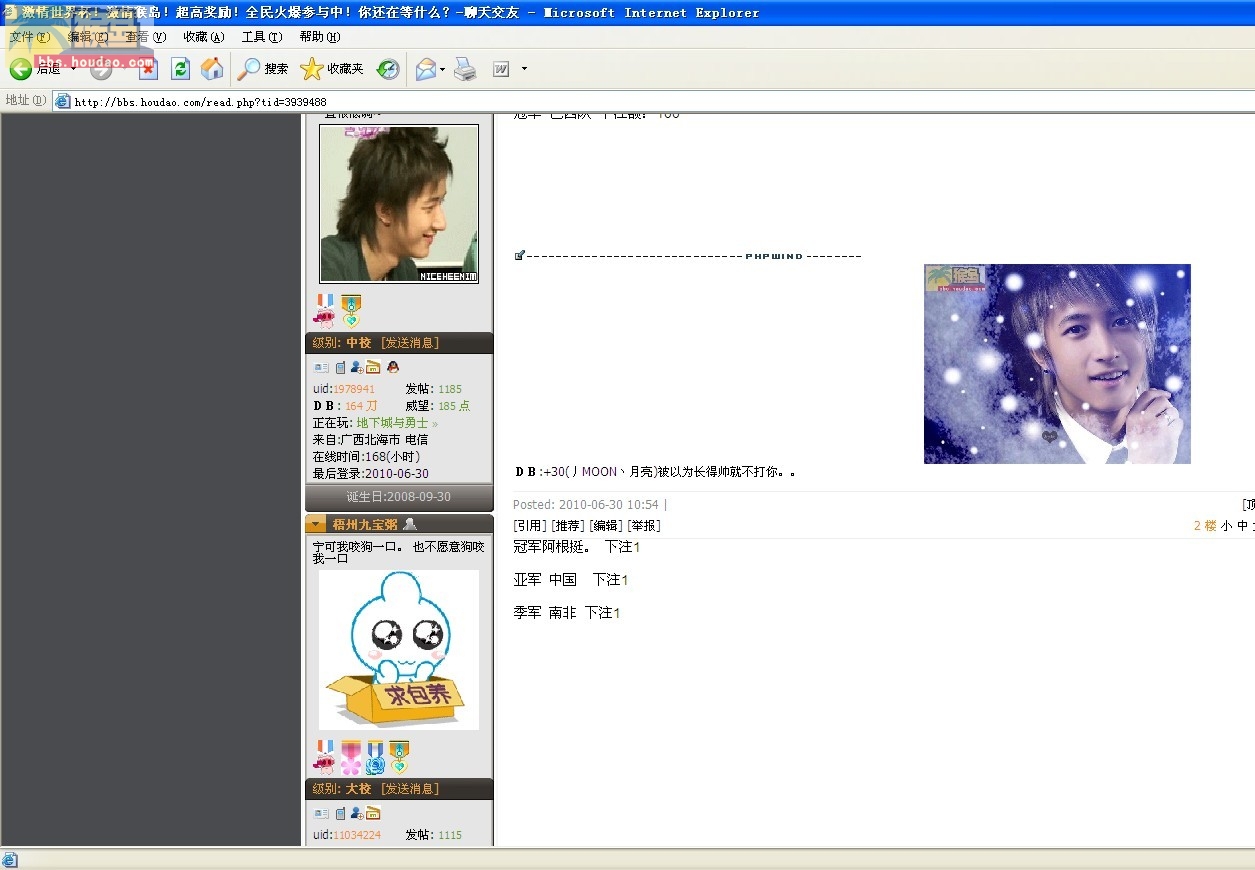Click the 中 font size link
1255x870 pixels.
(1243, 525)
